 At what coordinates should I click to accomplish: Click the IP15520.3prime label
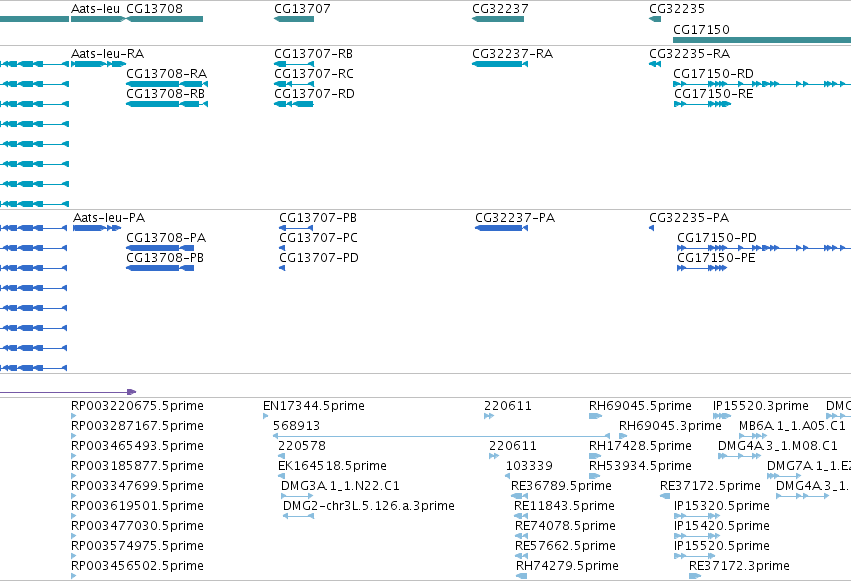[x=761, y=406]
